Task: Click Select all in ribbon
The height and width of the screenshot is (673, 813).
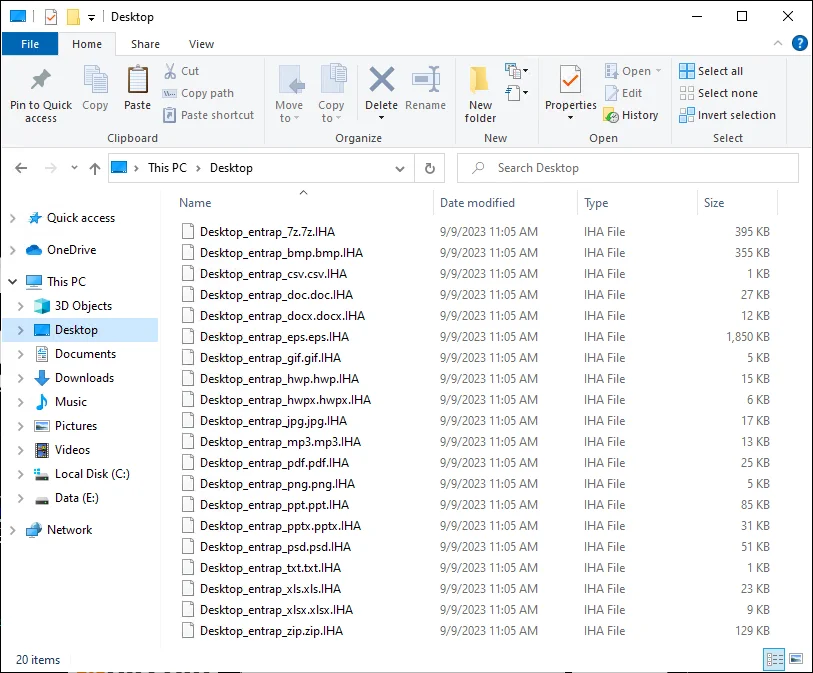Action: [710, 71]
